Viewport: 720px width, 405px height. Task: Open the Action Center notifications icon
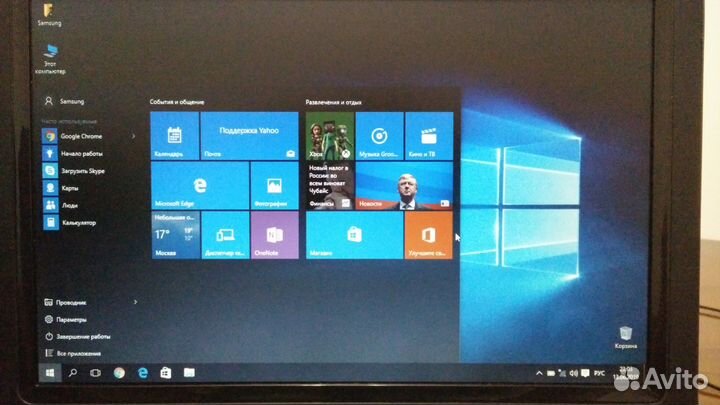tap(585, 373)
